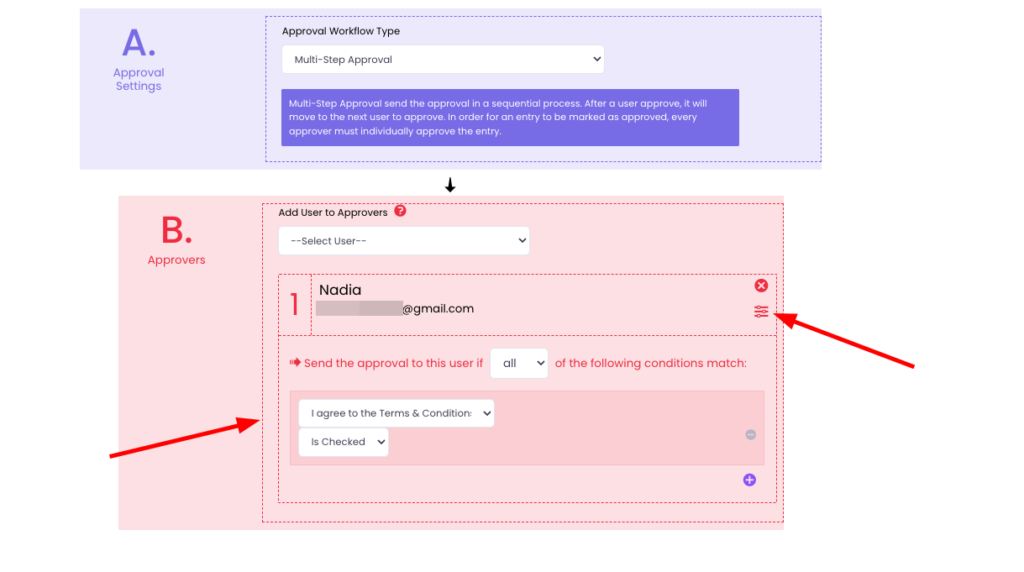Screen dimensions: 1024x572
Task: Click the purple Multi-Step Approval description box
Action: [509, 118]
